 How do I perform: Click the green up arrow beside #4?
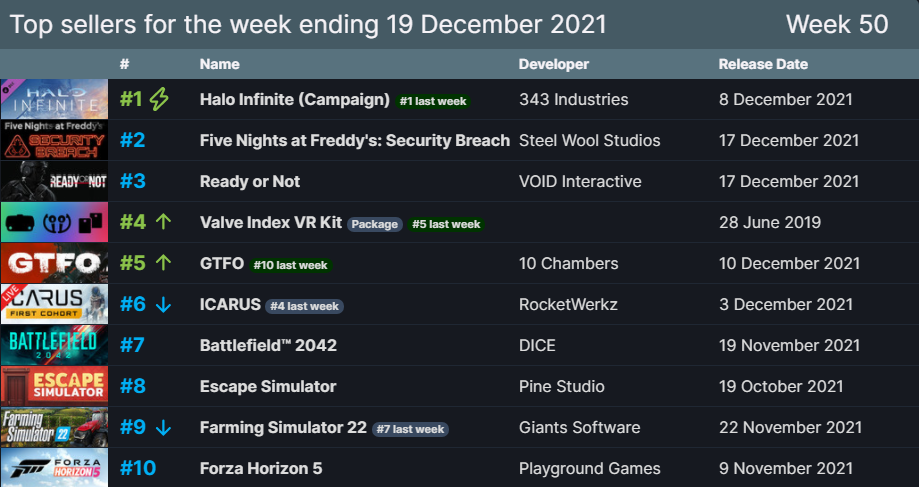164,222
